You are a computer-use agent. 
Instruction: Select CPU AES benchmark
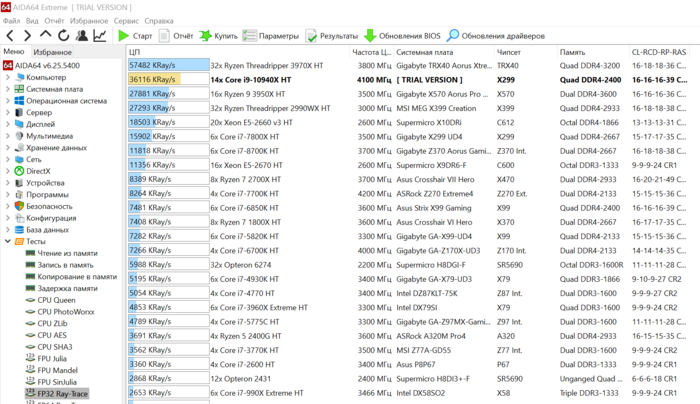(46, 335)
